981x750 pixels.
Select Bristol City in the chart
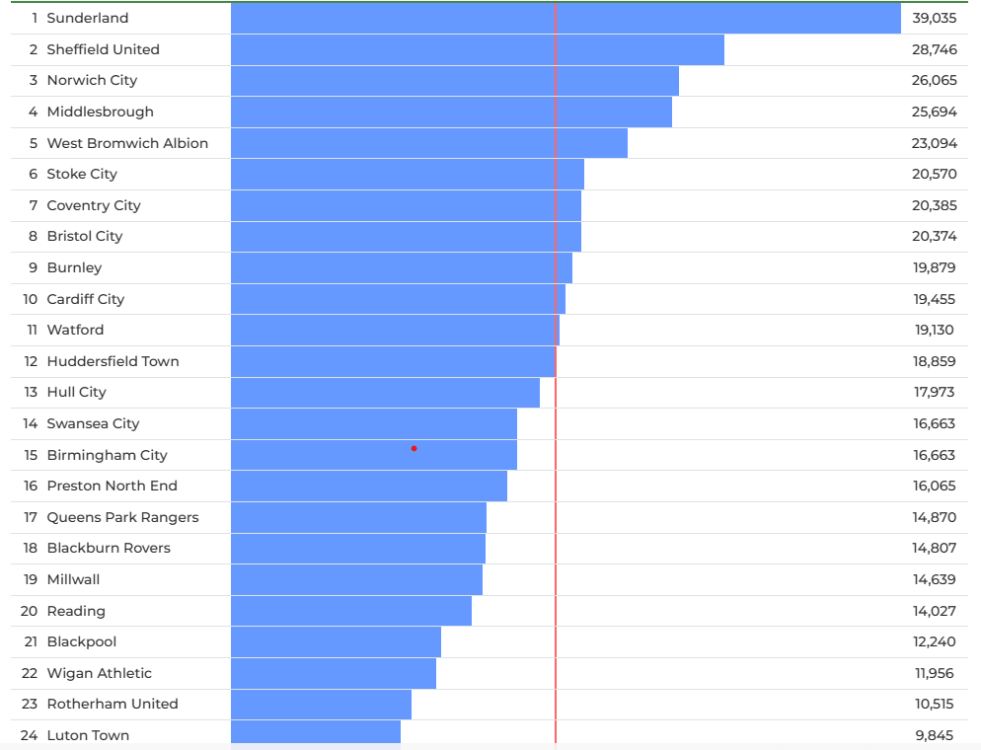tap(84, 236)
